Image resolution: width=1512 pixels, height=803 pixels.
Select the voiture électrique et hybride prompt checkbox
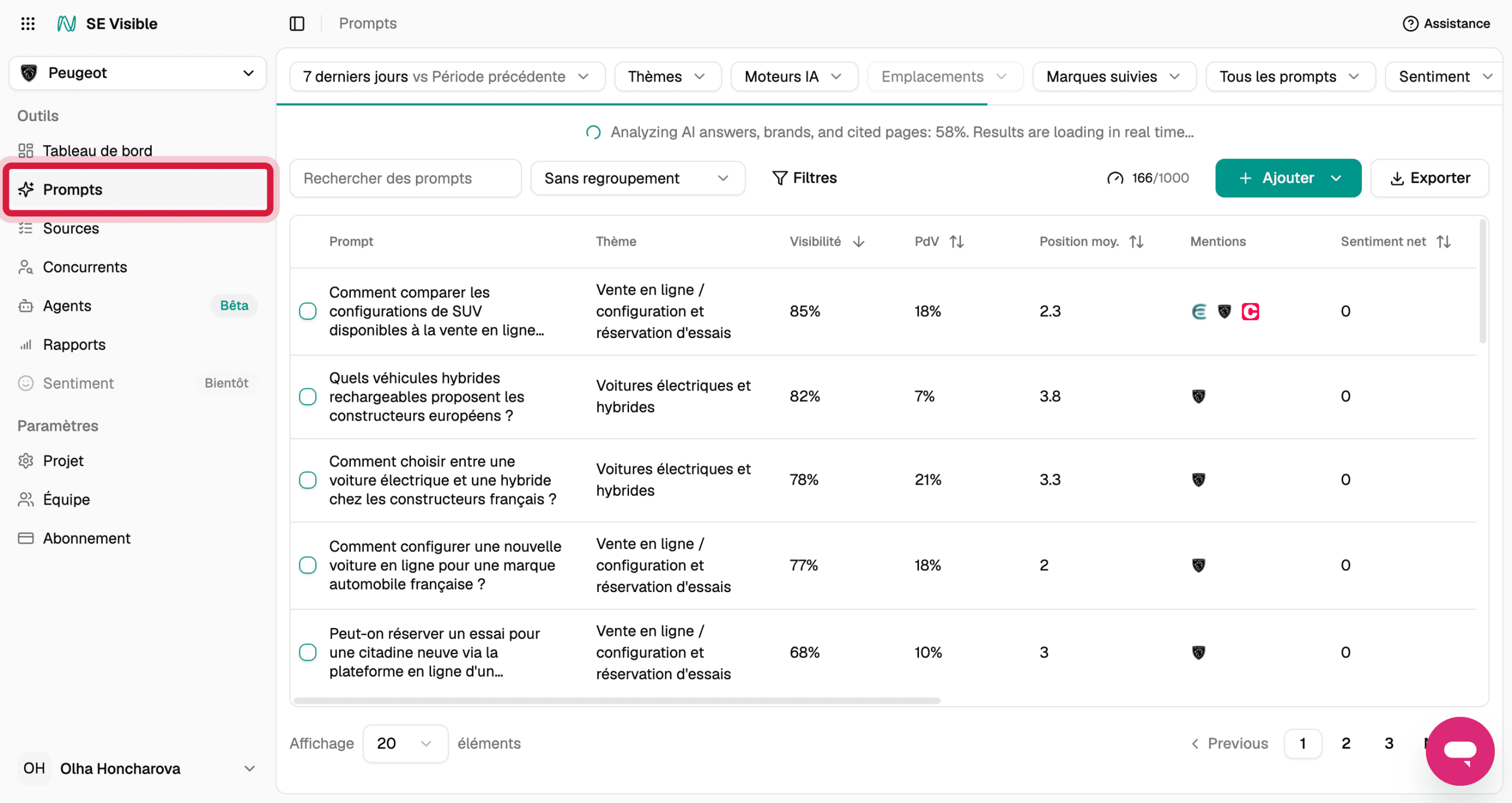[x=308, y=480]
